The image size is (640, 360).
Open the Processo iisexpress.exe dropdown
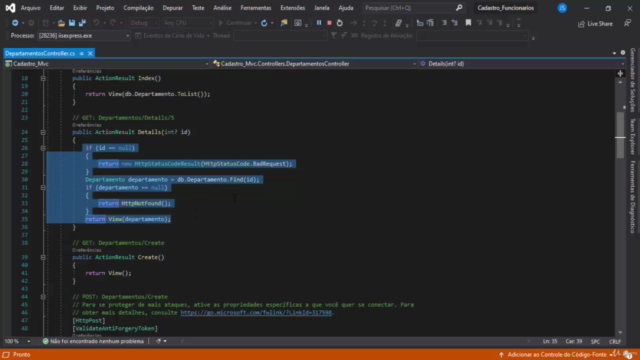84,36
